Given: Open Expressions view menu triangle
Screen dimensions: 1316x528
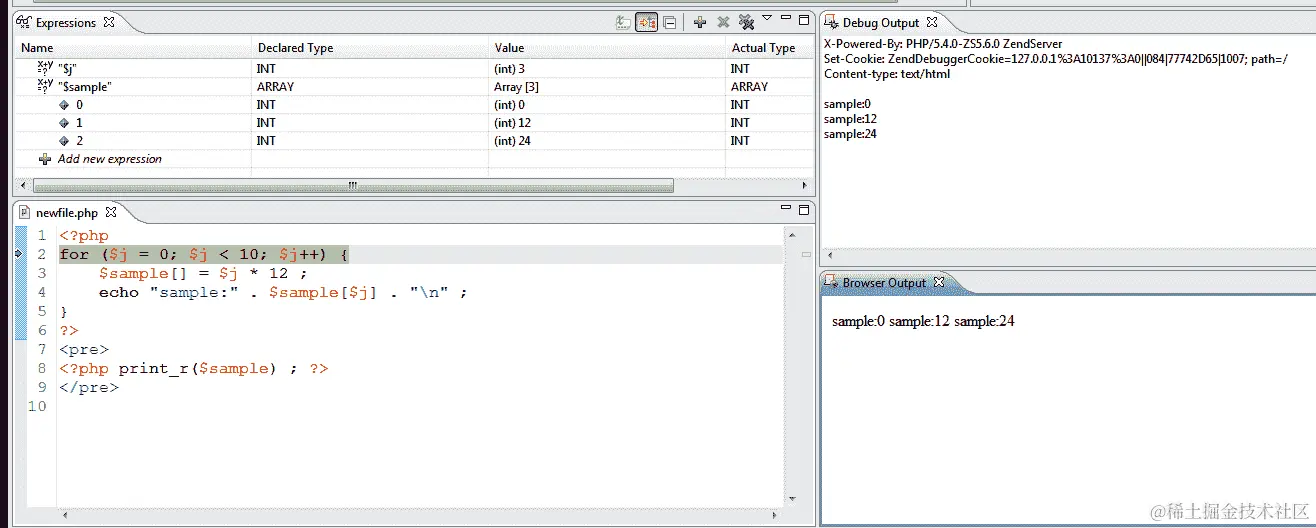Looking at the screenshot, I should tap(767, 18).
